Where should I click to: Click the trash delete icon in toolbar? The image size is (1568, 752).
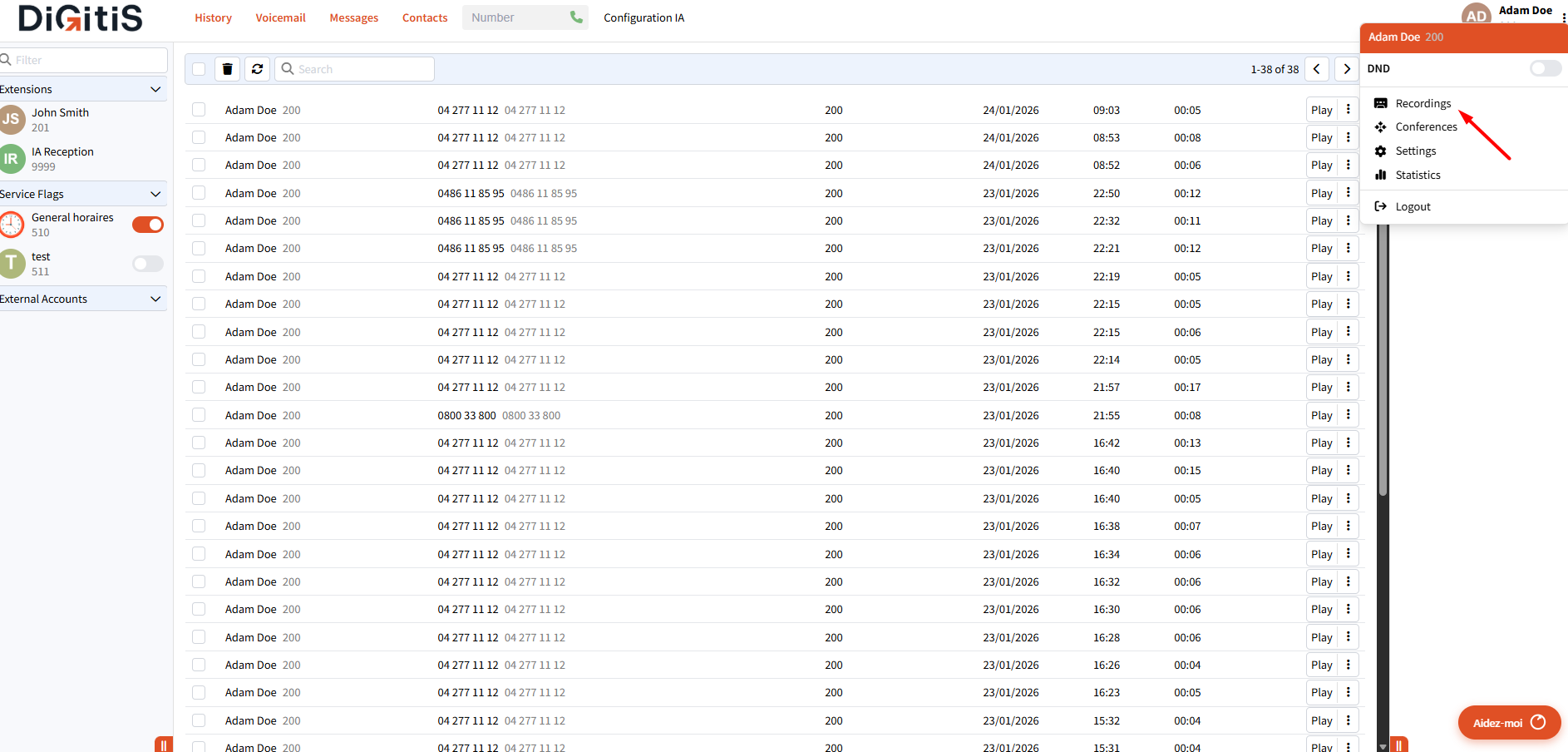point(227,69)
